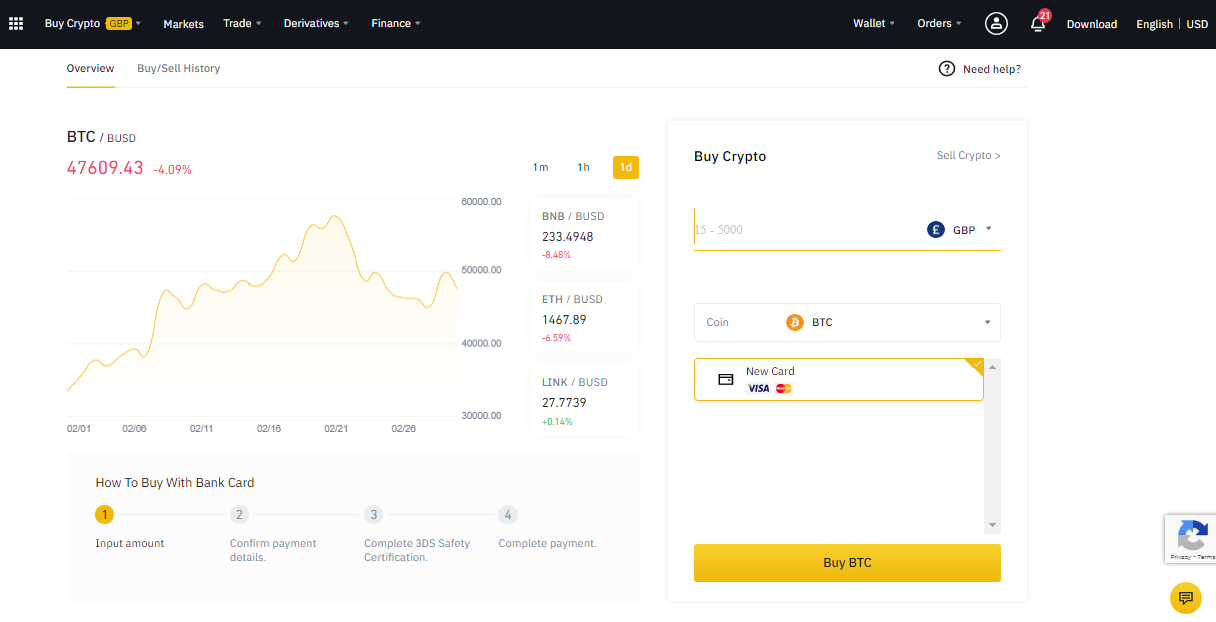
Task: Click the payment list scrollbar down arrow
Action: pos(992,525)
